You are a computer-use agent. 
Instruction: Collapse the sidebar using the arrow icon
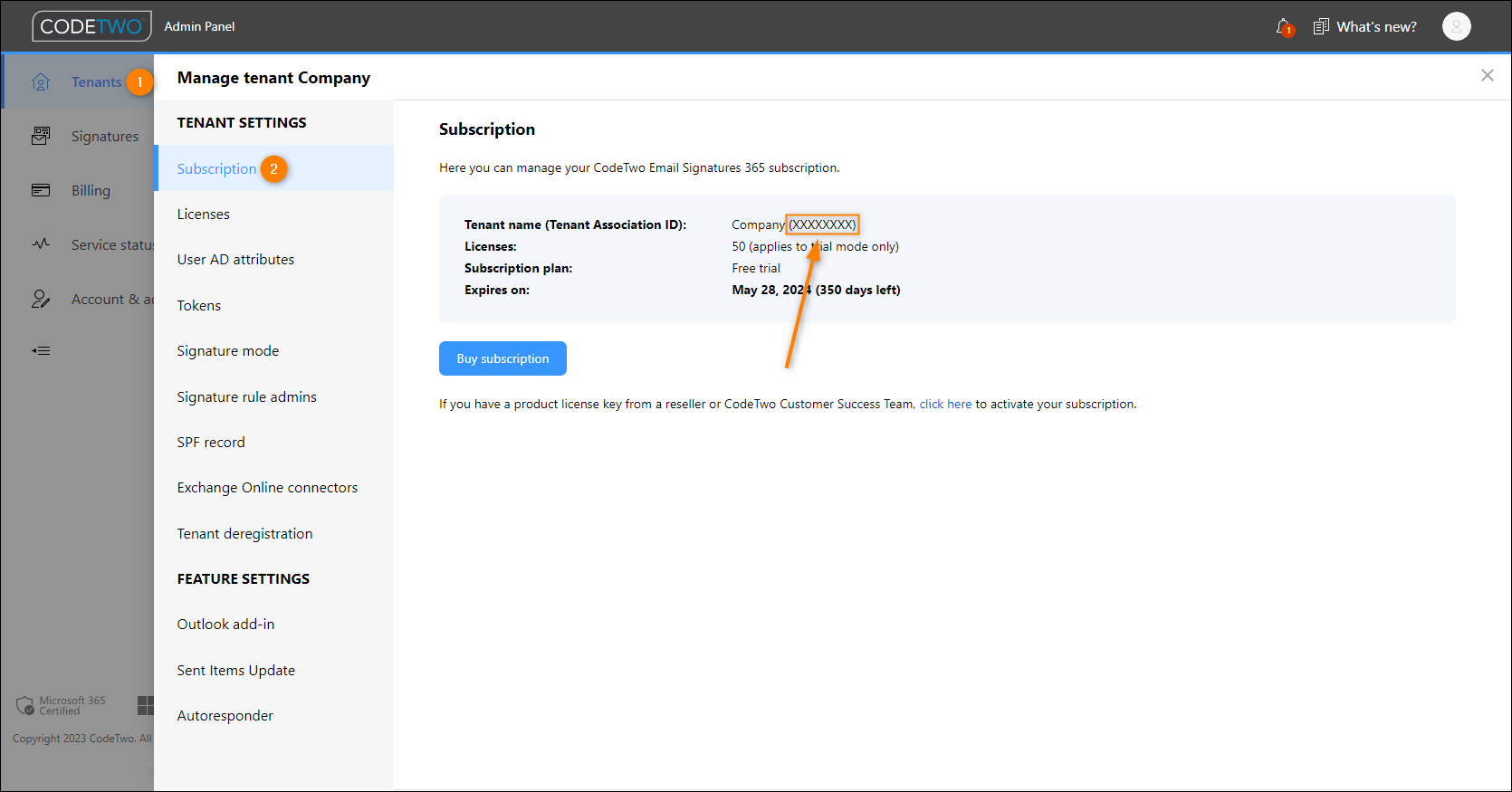click(41, 350)
